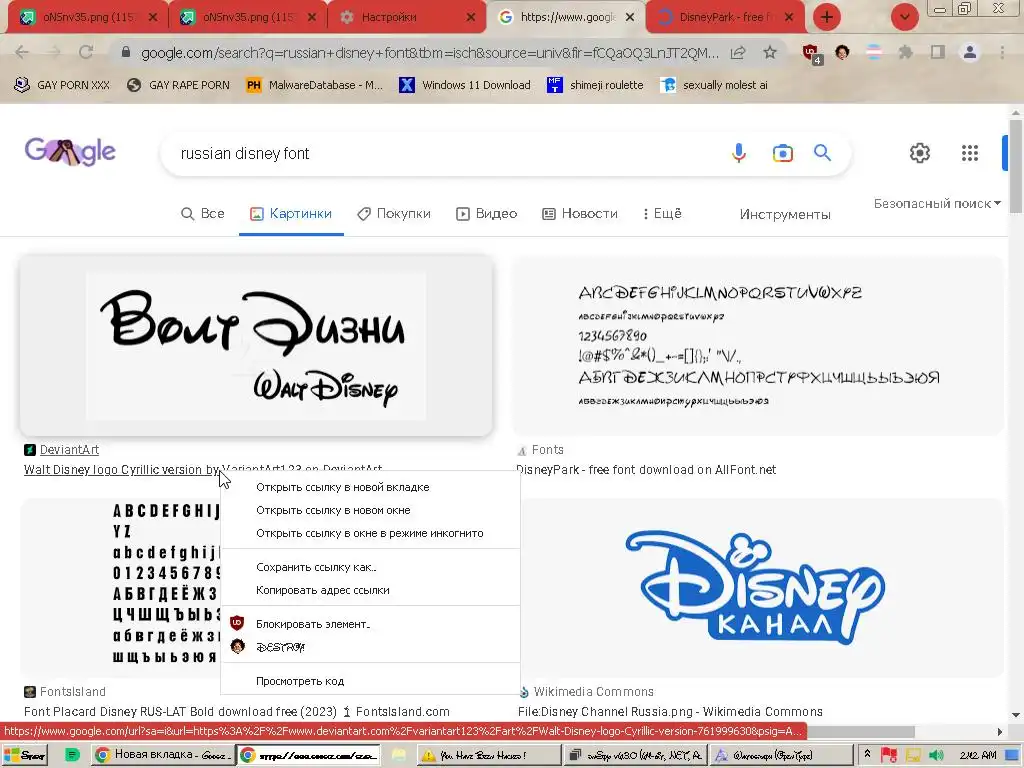Viewport: 1024px width, 768px height.
Task: Click the face avatar extension icon in toolbar
Action: tap(842, 52)
